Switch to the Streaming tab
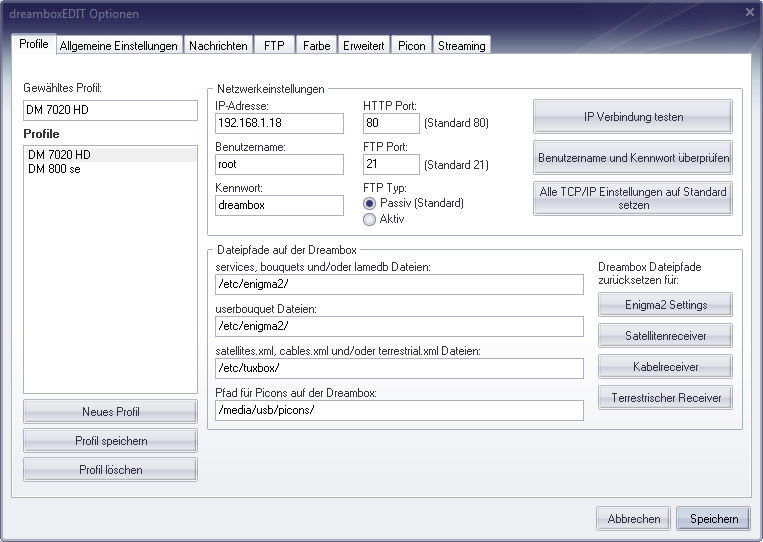Image resolution: width=763 pixels, height=542 pixels. (x=461, y=46)
